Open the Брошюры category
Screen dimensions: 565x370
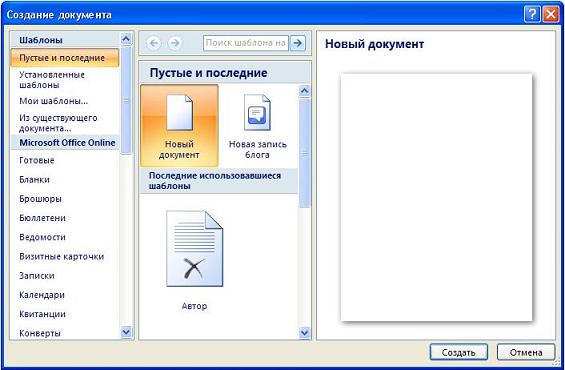(40, 199)
